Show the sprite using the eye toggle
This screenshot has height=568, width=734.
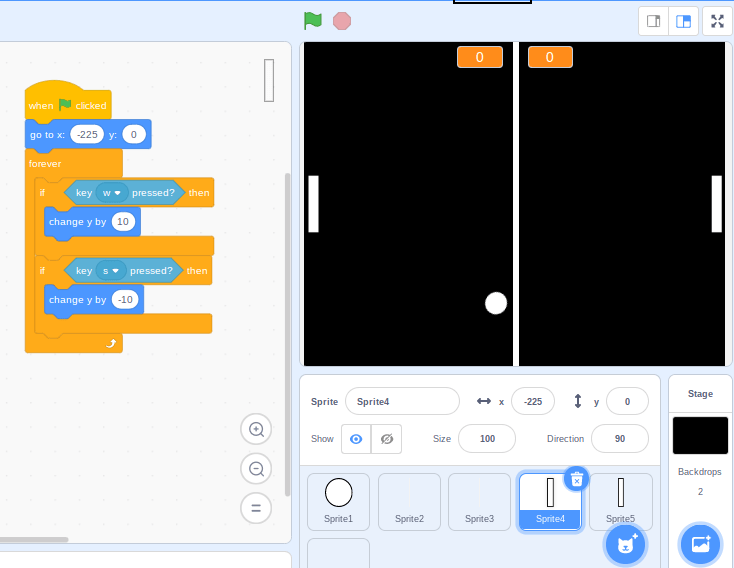(356, 439)
